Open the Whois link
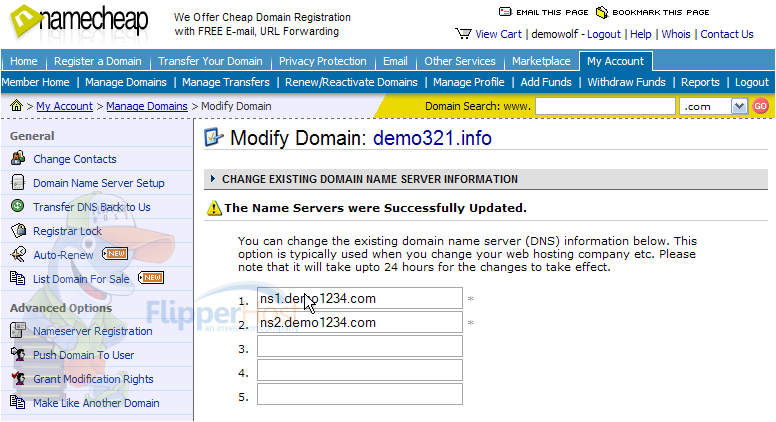776x422 pixels. click(676, 34)
